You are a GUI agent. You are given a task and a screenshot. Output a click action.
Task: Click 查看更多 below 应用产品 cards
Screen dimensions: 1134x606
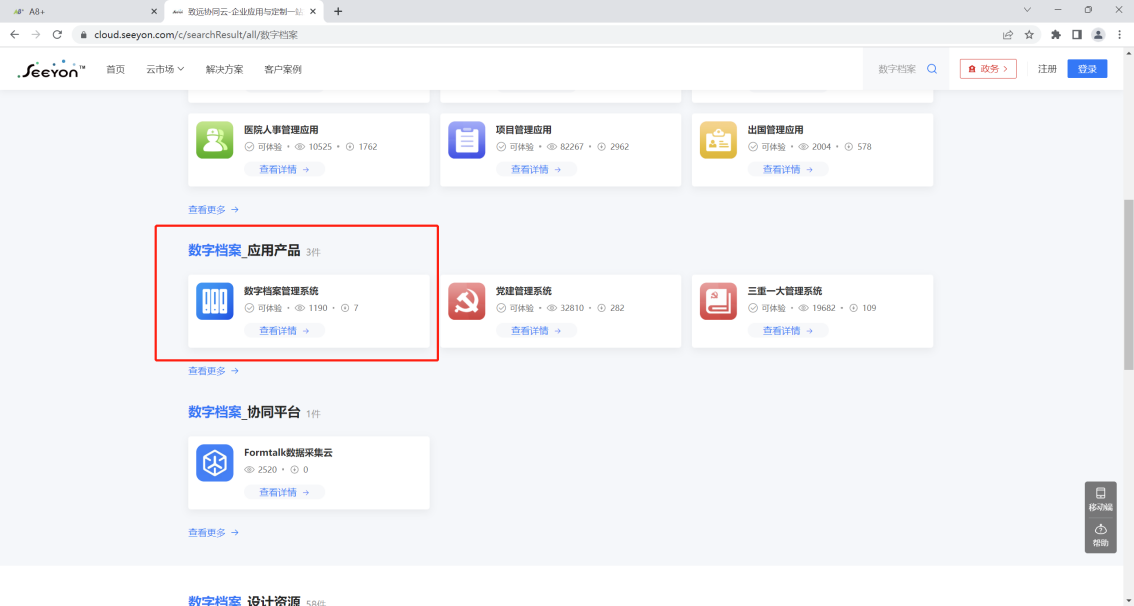(x=213, y=371)
